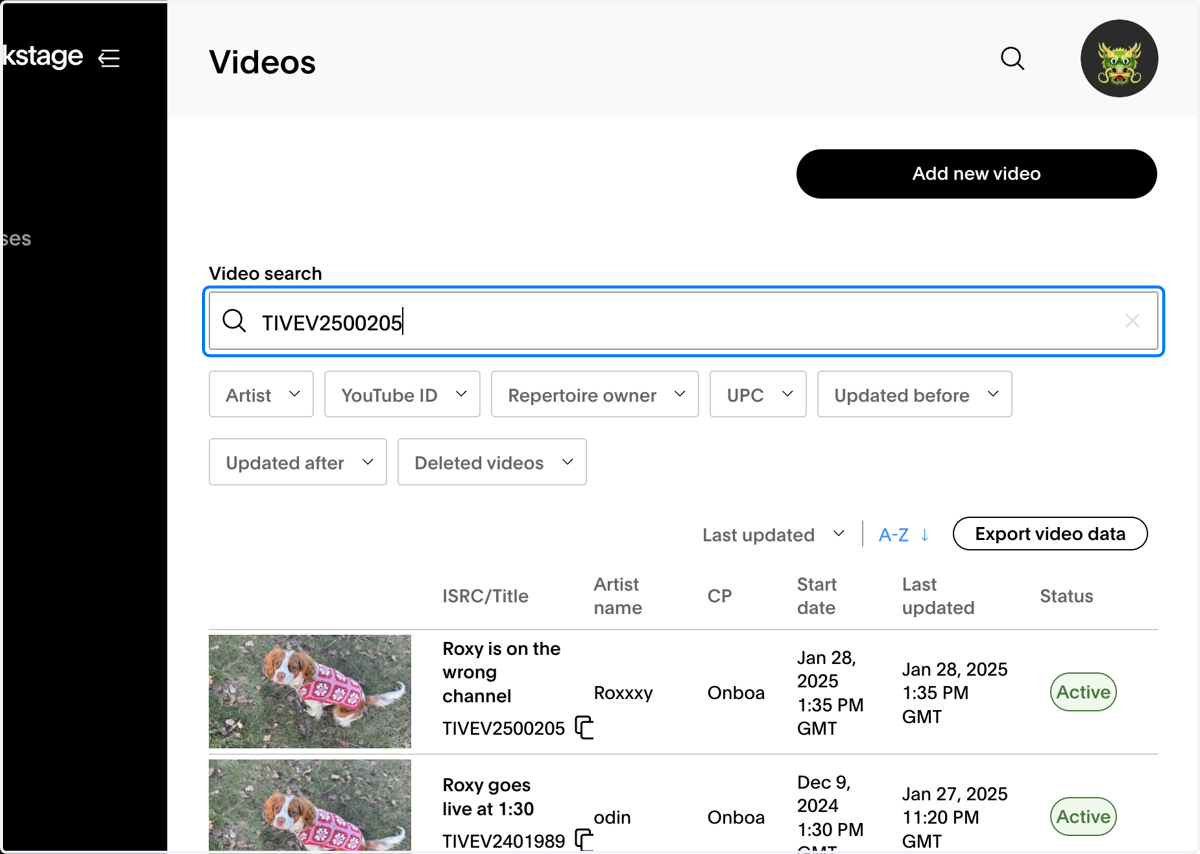Screen dimensions: 1200x854
Task: Click title Roxy is on the wrong channel
Action: [501, 672]
